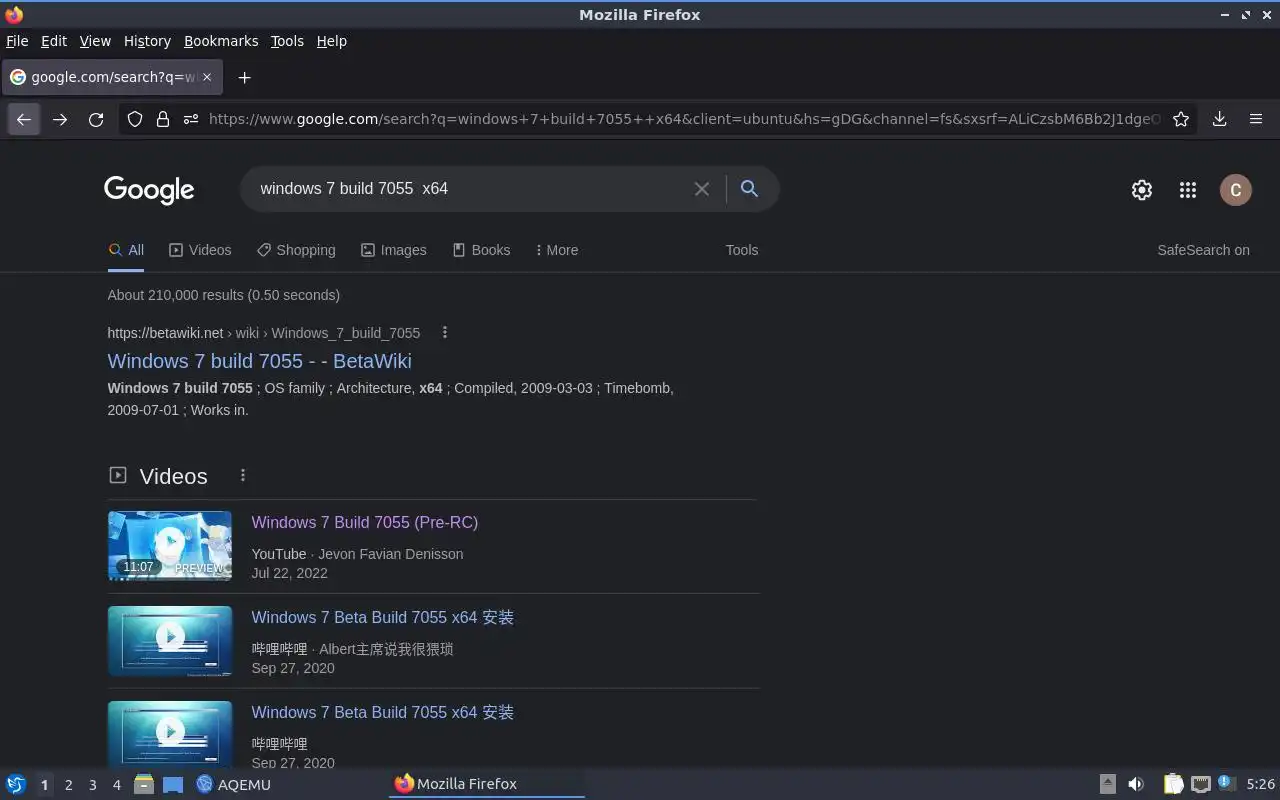Switch to the Books results tab
Screen dimensions: 1280x800
[481, 250]
